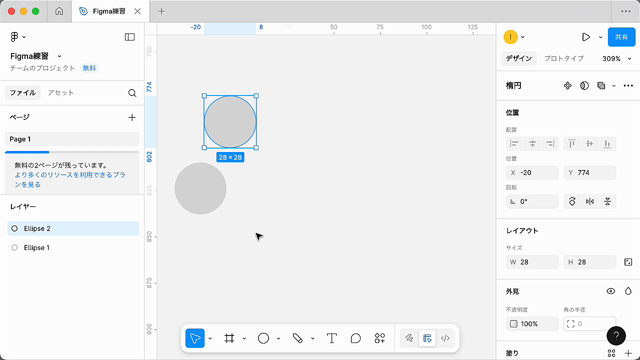
Task: Open Frame tool options chevron
Action: (x=244, y=338)
